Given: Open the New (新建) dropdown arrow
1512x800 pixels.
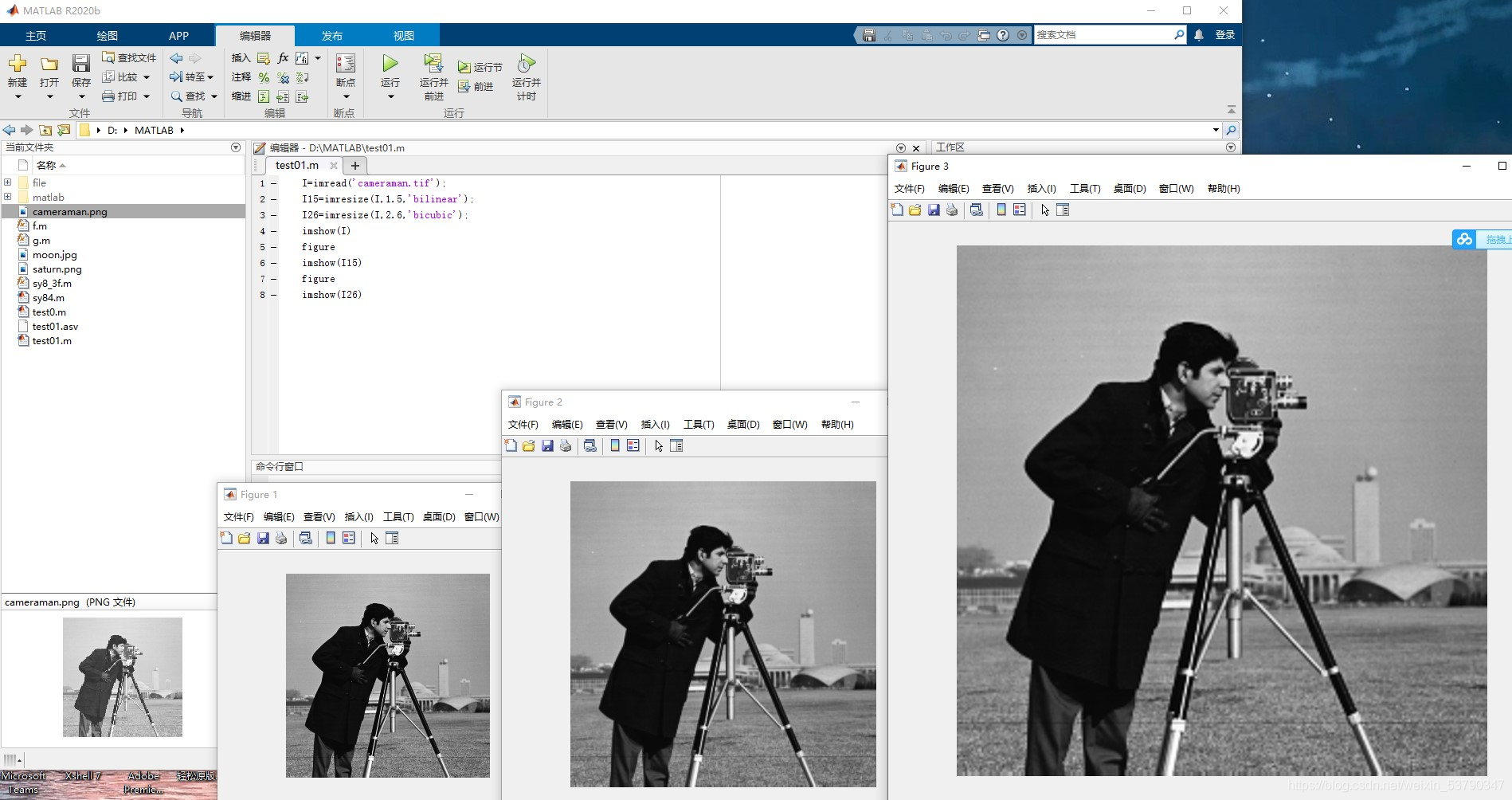Looking at the screenshot, I should click(18, 97).
